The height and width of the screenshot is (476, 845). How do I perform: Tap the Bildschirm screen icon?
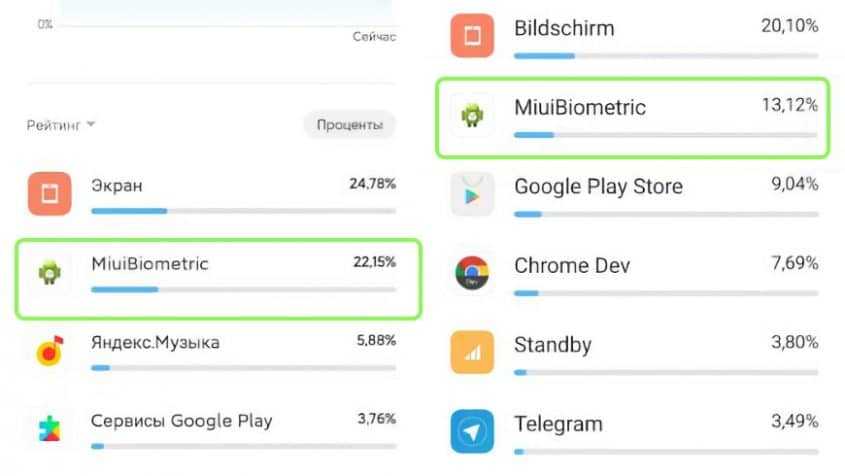[x=472, y=36]
